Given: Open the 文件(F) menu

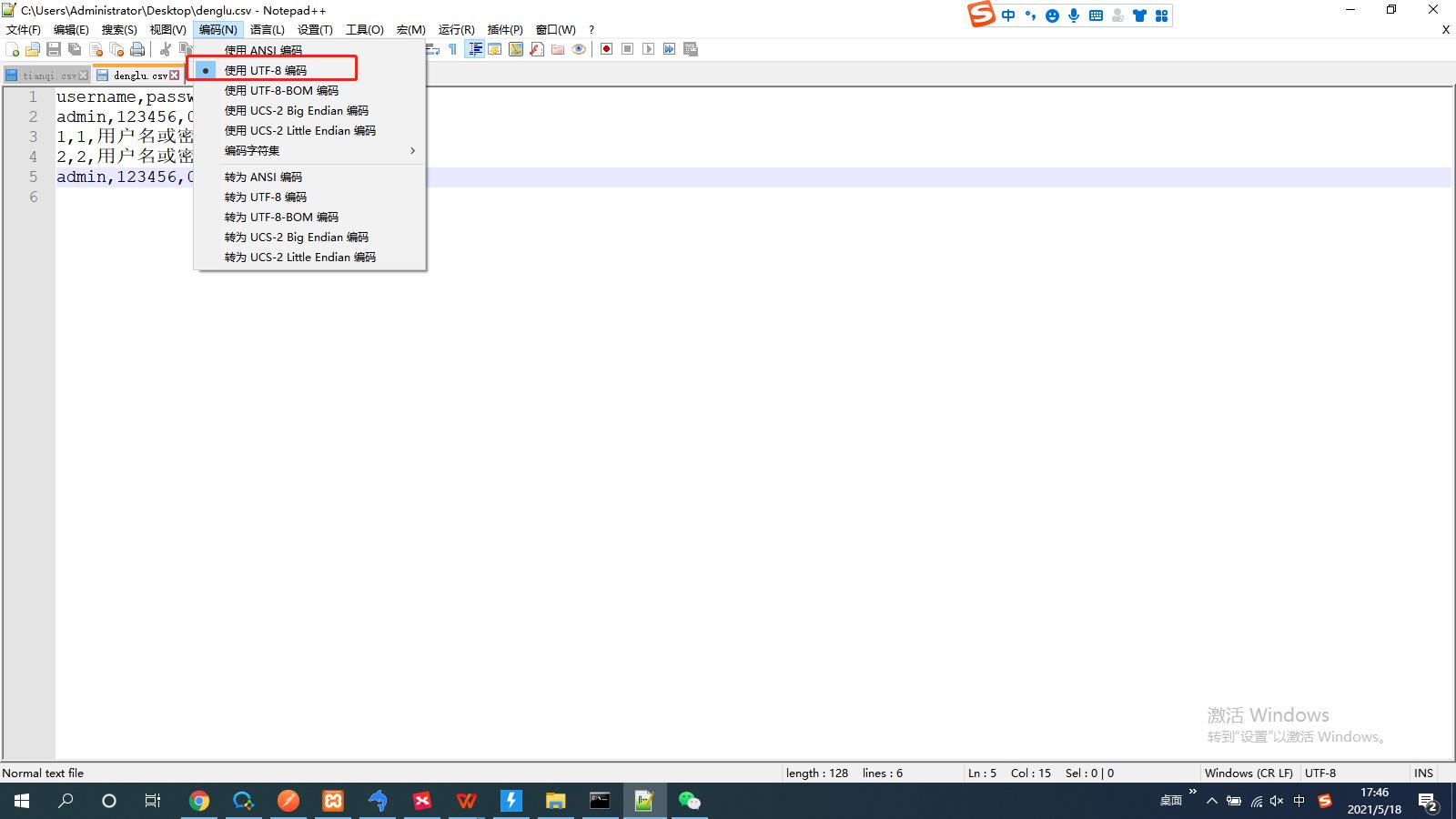Looking at the screenshot, I should tap(24, 29).
